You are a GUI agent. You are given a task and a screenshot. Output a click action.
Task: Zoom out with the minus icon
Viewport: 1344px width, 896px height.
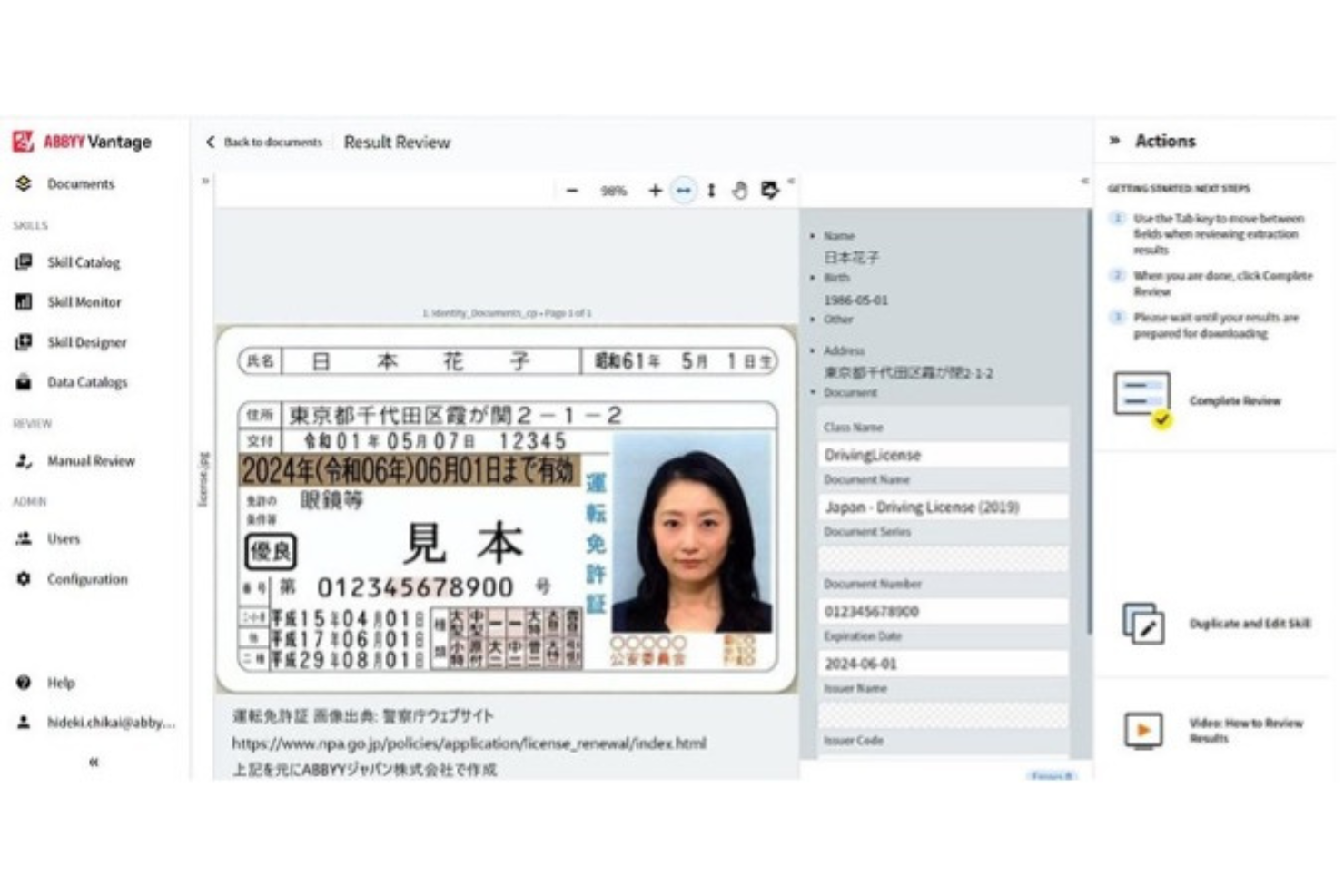572,191
